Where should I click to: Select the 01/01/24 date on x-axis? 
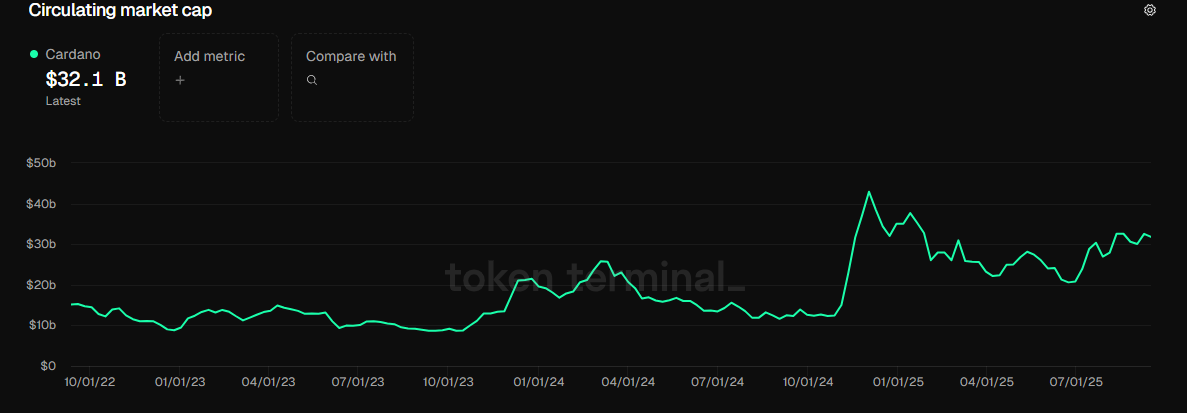coord(541,382)
